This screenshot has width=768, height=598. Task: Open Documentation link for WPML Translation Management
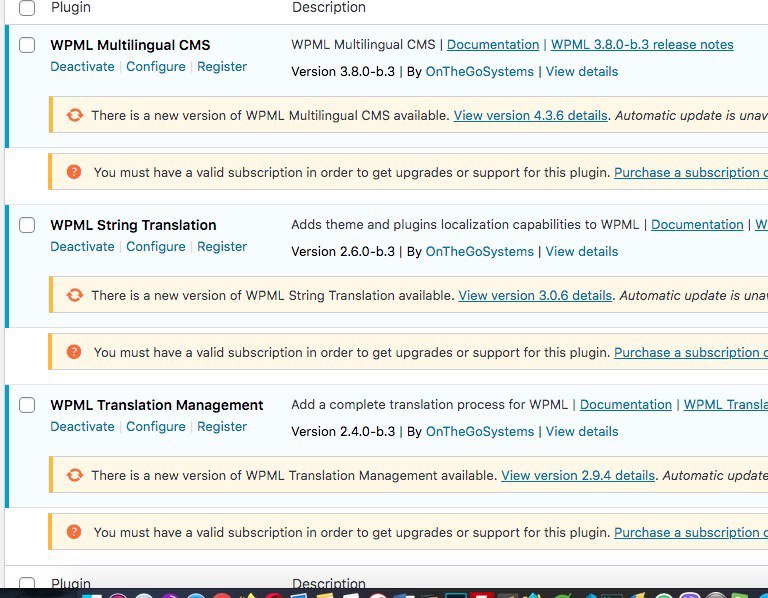coord(625,405)
